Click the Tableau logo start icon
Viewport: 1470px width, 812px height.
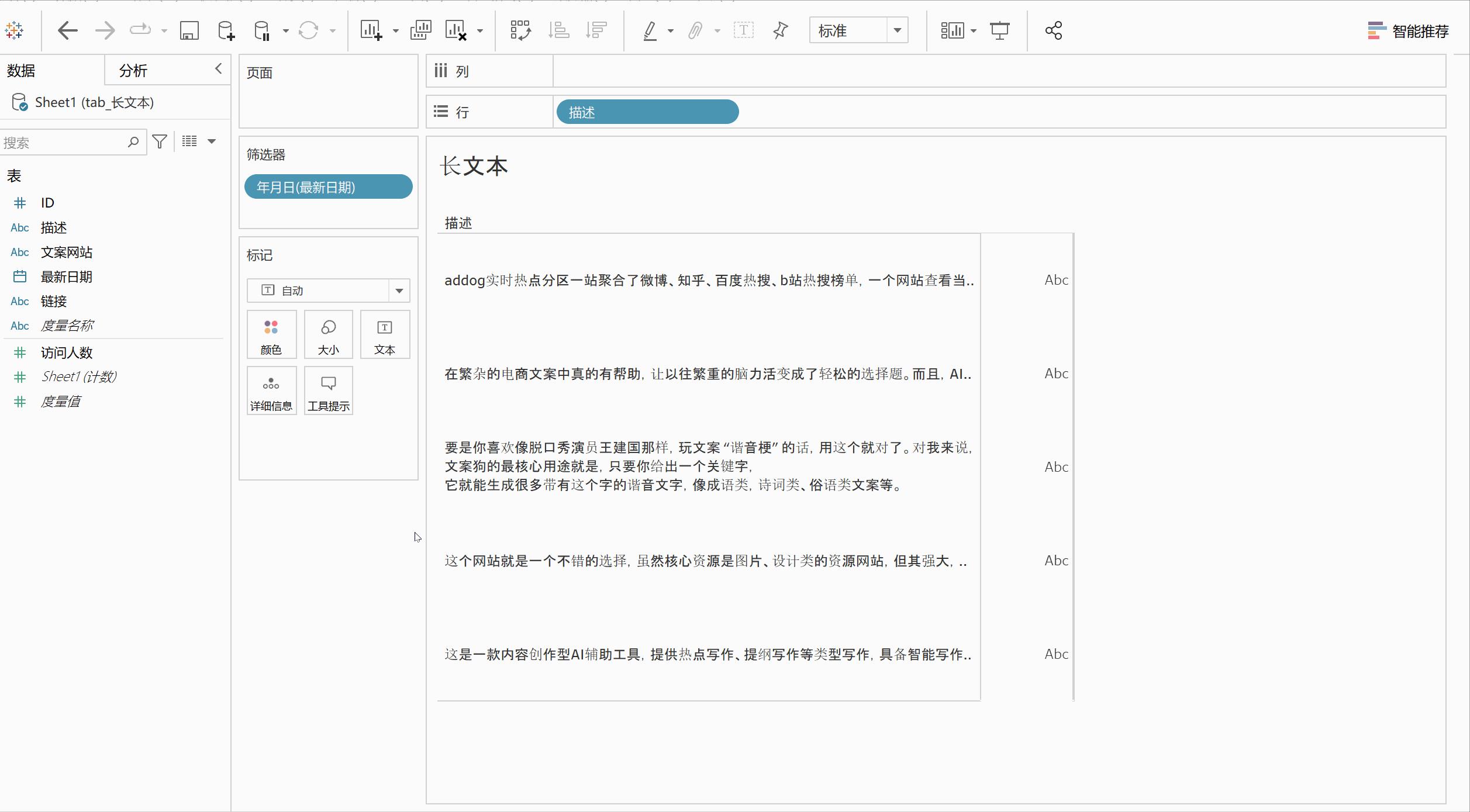[x=14, y=30]
